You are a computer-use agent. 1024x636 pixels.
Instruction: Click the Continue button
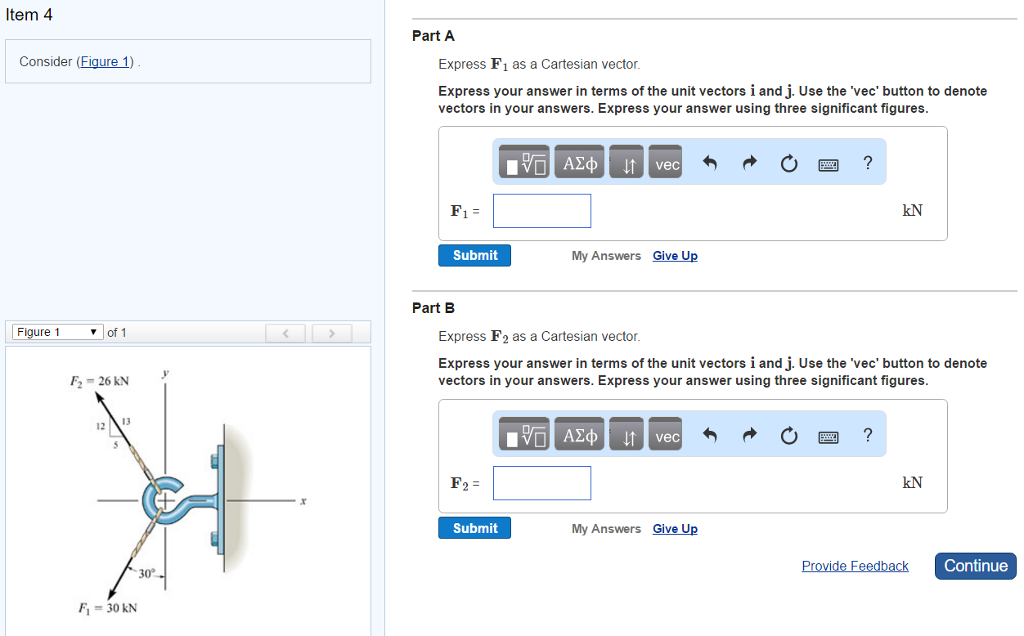976,566
